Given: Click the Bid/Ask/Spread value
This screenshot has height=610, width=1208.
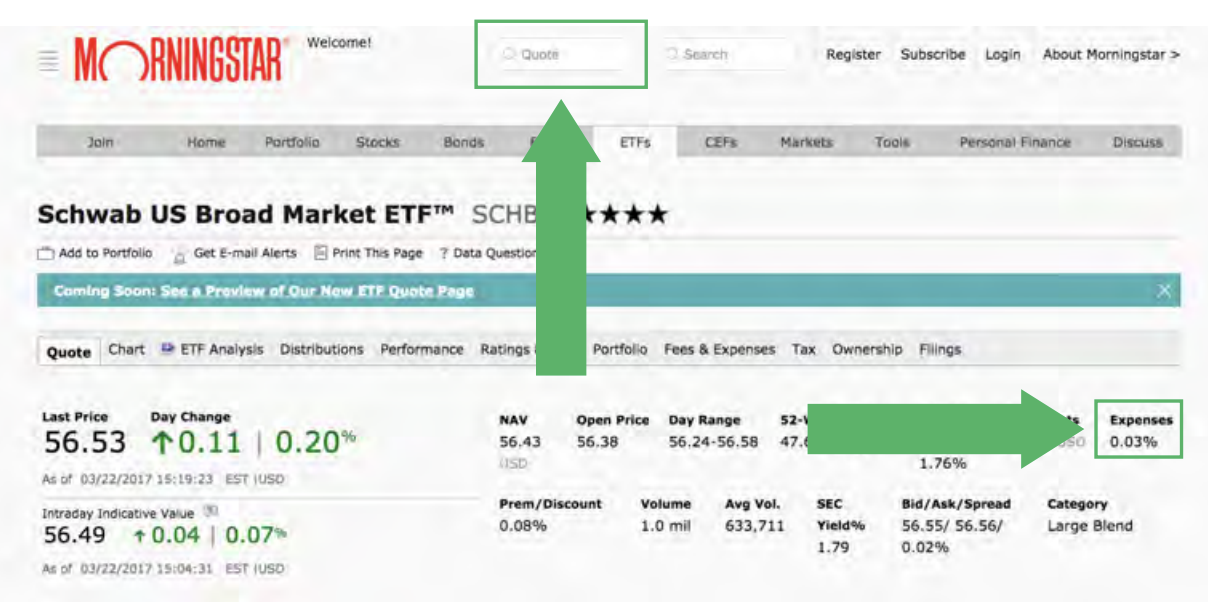Looking at the screenshot, I should point(951,536).
